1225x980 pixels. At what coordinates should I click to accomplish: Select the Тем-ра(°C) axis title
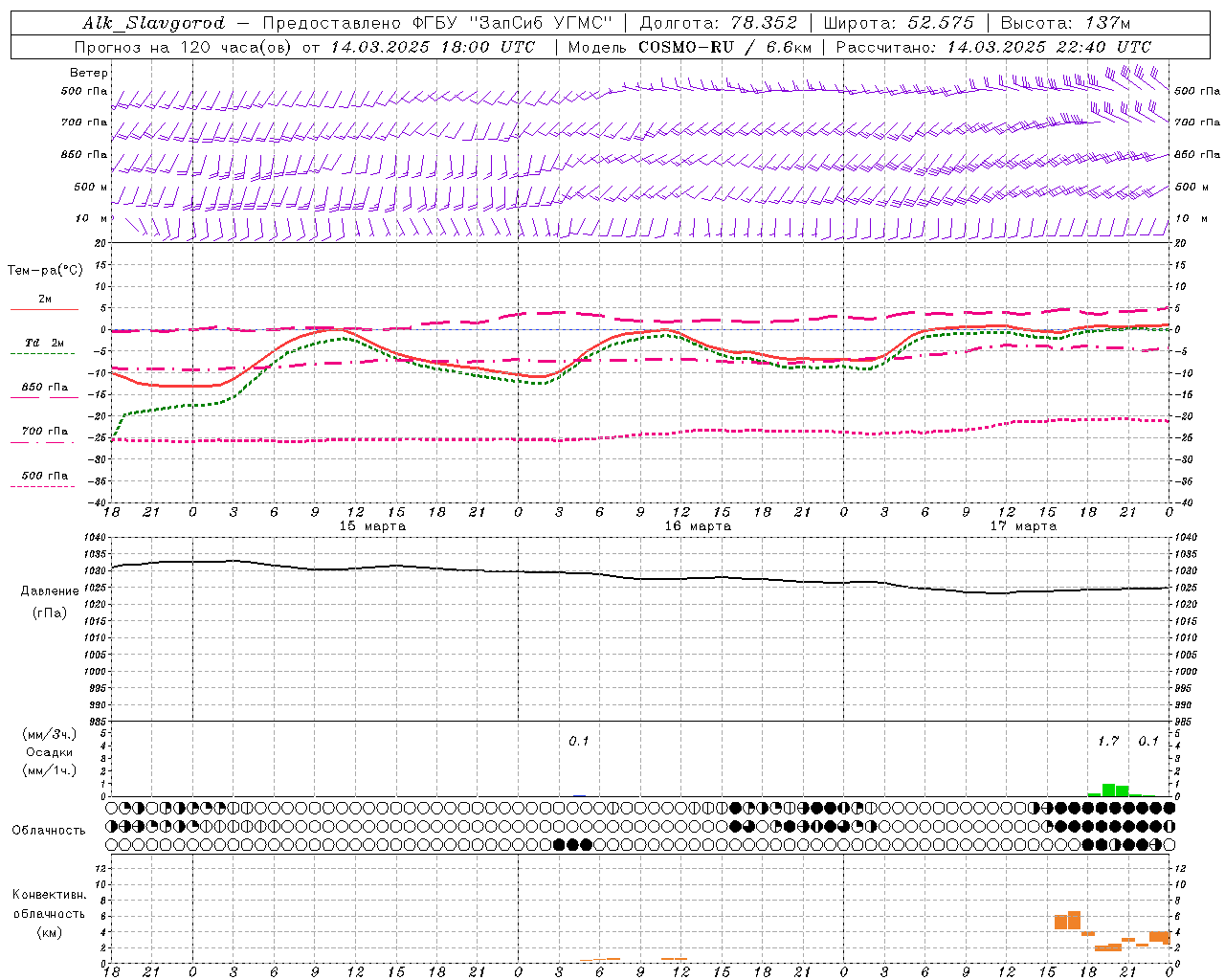(x=45, y=271)
